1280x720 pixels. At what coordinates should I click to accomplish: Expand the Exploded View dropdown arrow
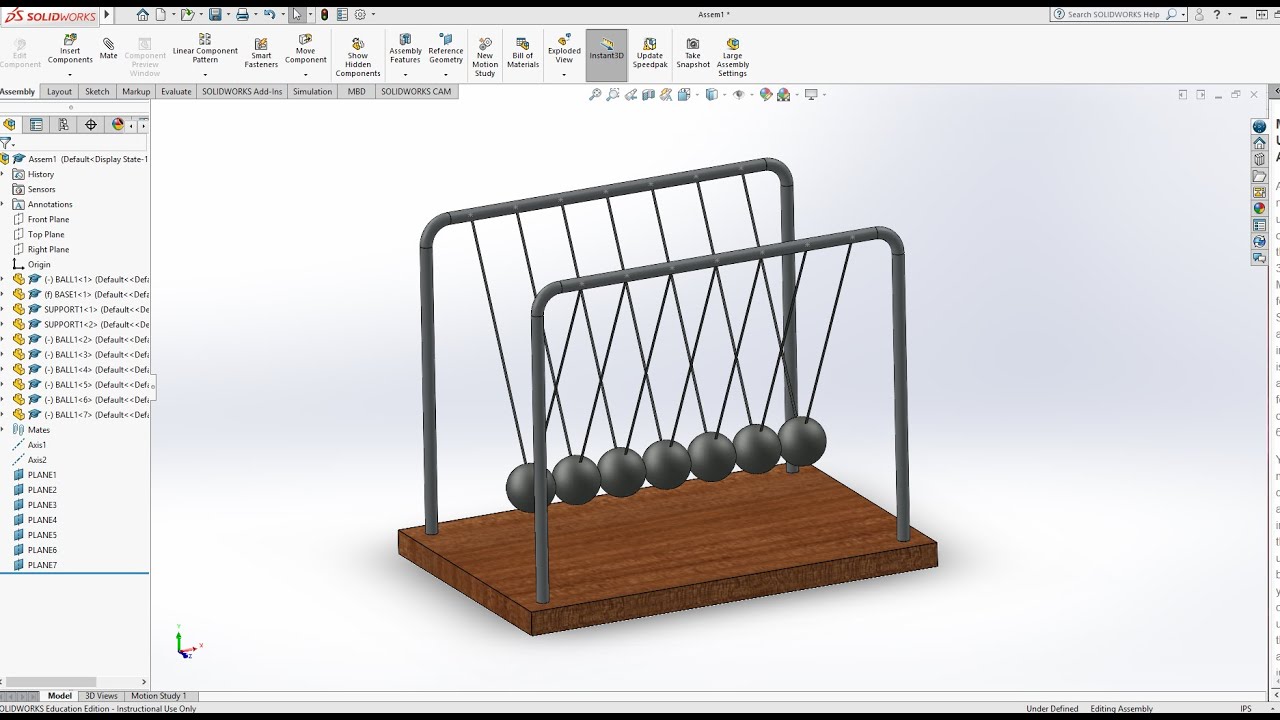(x=564, y=74)
